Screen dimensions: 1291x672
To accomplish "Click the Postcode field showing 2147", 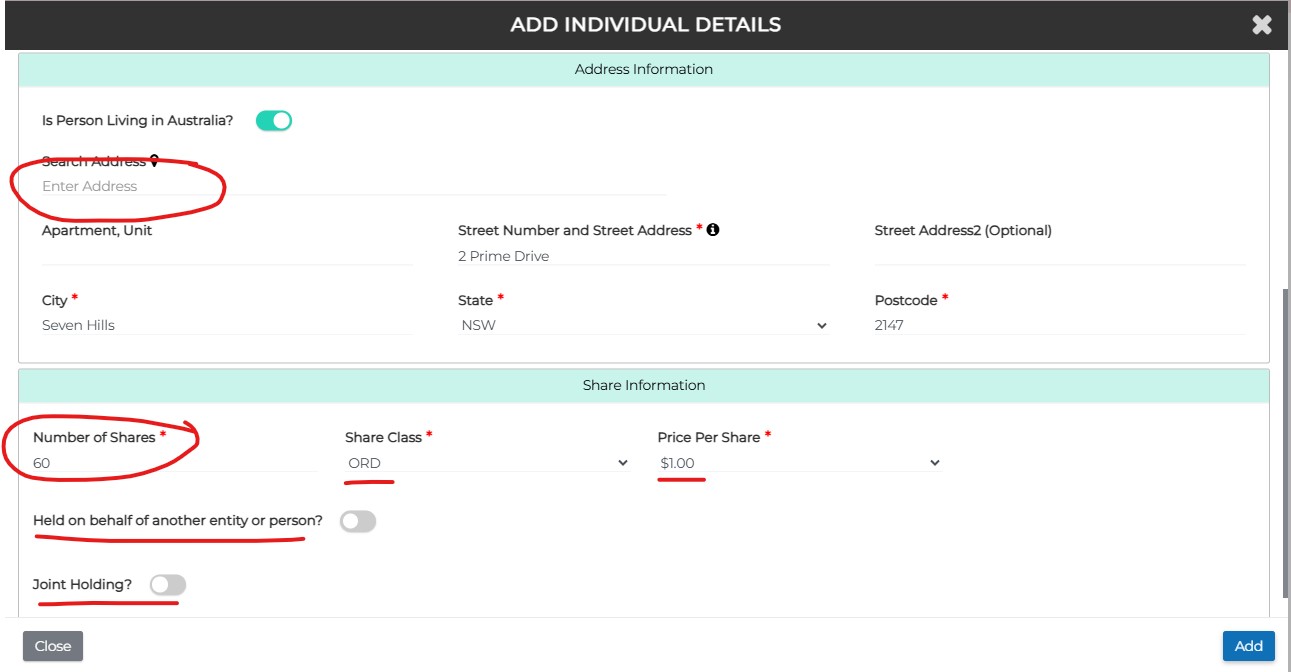I will point(1059,325).
